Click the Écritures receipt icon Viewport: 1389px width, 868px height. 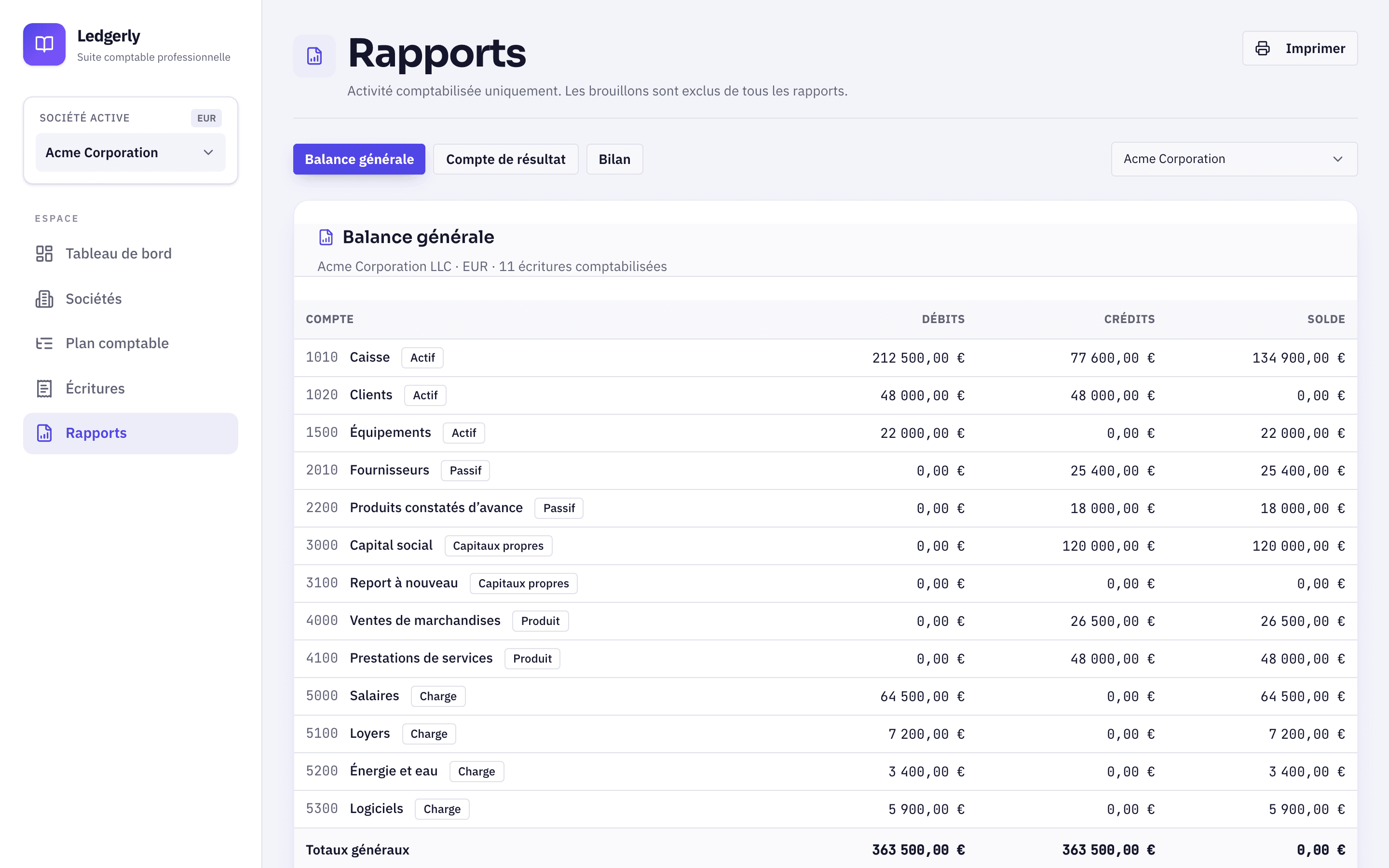44,389
